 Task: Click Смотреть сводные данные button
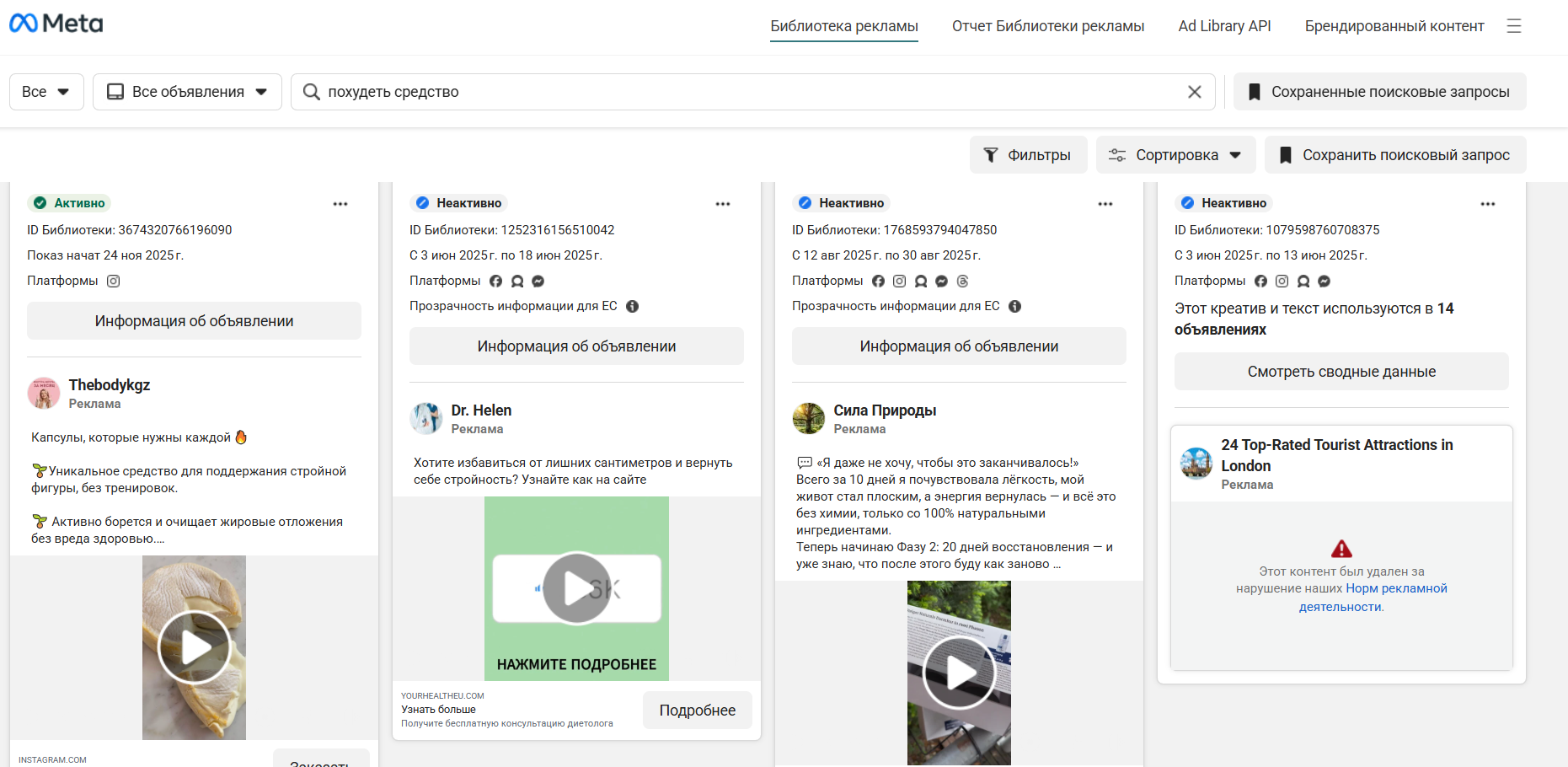[1341, 372]
